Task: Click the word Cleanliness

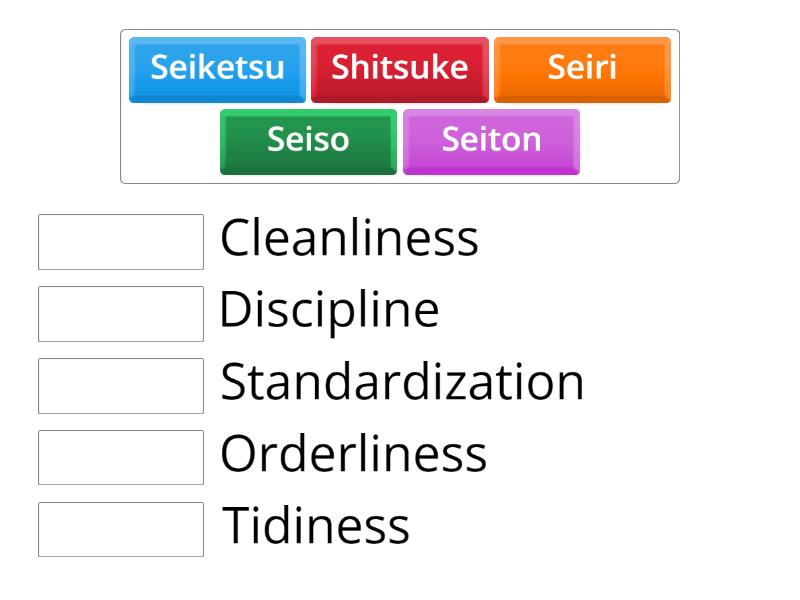Action: point(350,238)
